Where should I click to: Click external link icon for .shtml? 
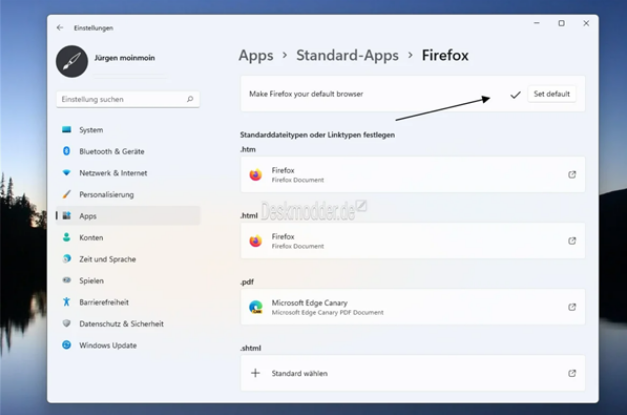pos(572,373)
